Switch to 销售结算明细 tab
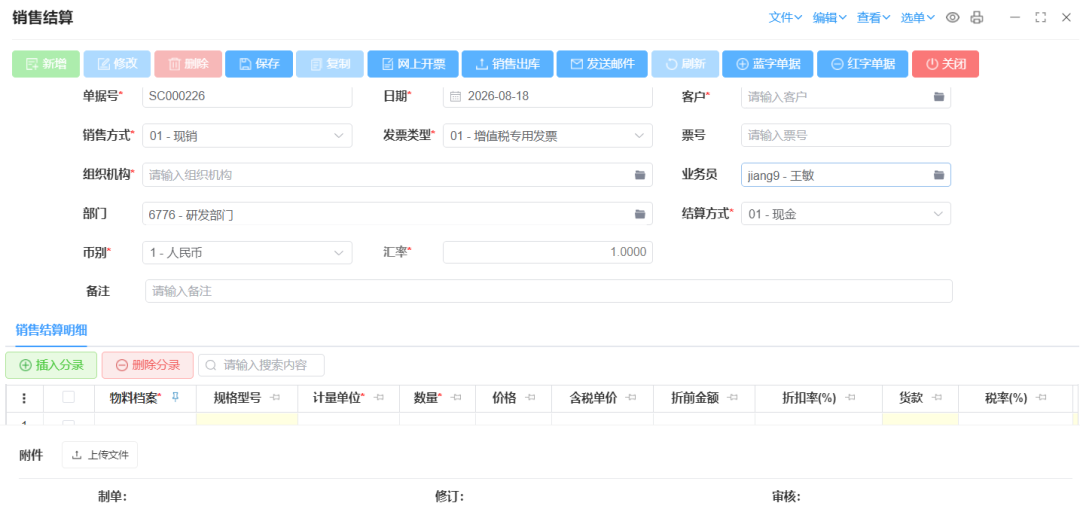This screenshot has width=1080, height=506. click(x=51, y=330)
